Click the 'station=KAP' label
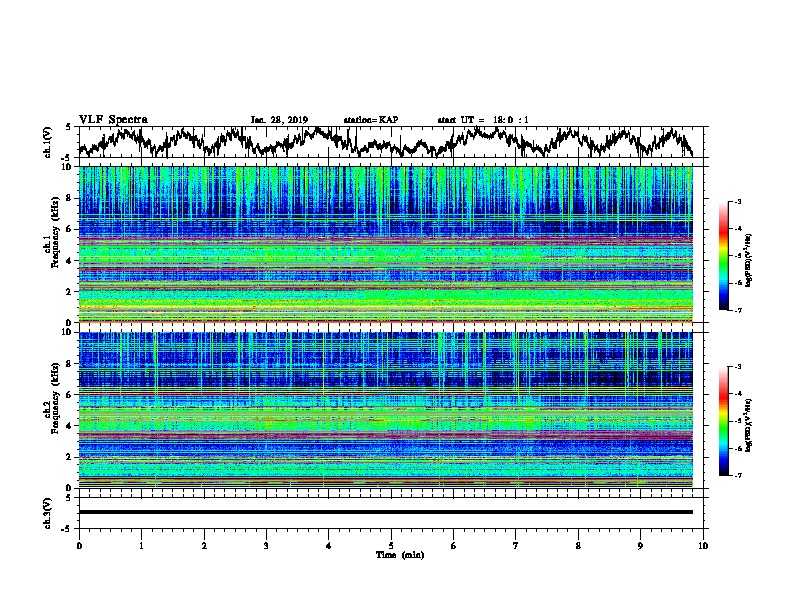Image resolution: width=792 pixels, height=612 pixels. [x=371, y=120]
